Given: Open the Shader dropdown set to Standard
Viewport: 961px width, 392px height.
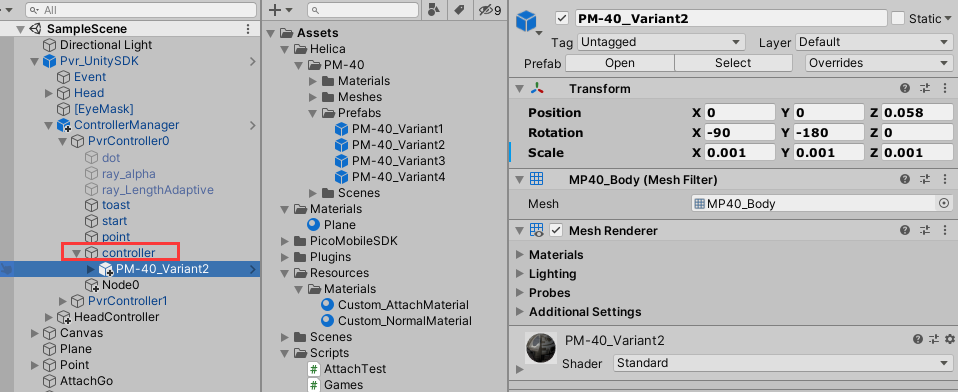Looking at the screenshot, I should click(x=783, y=363).
